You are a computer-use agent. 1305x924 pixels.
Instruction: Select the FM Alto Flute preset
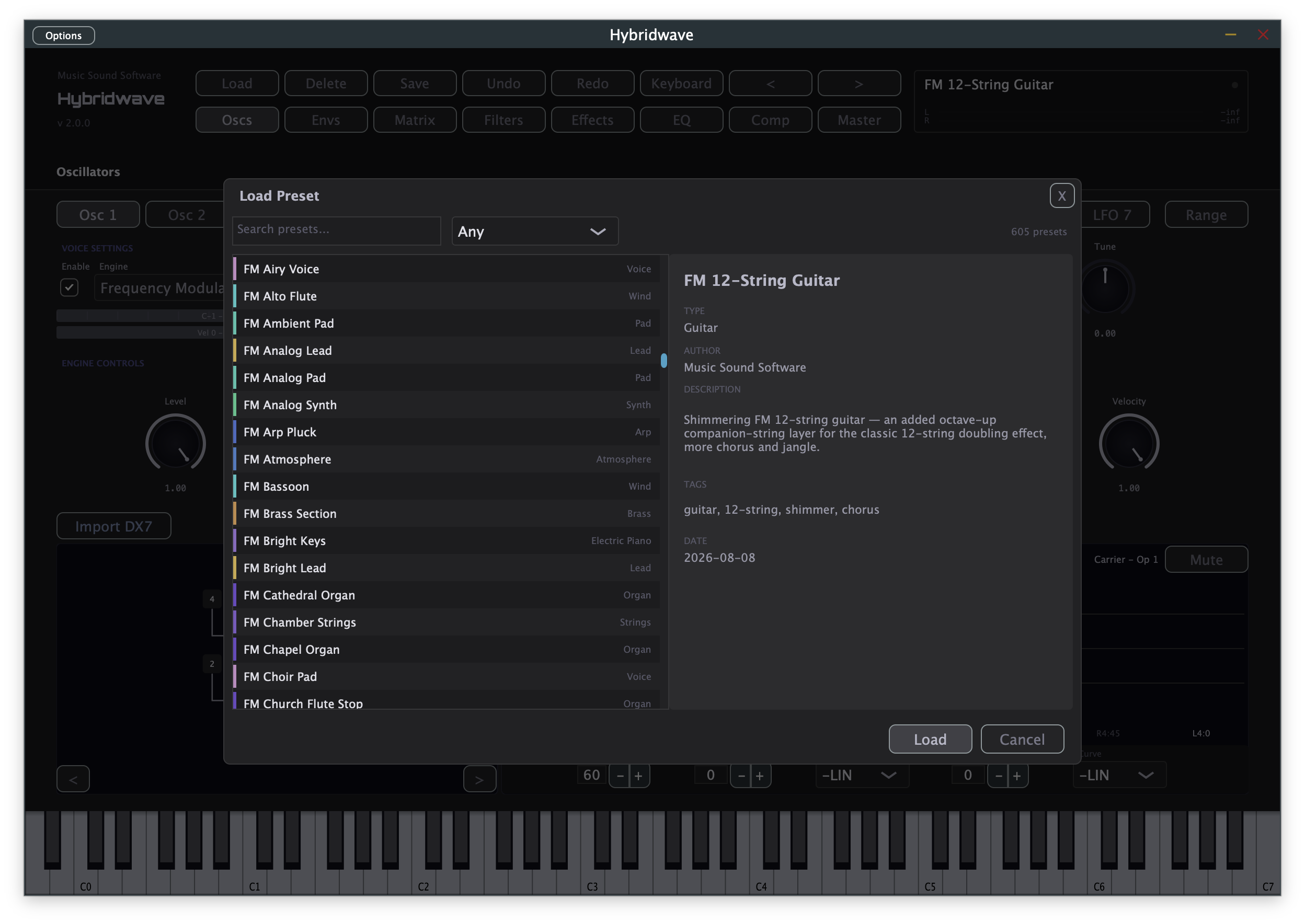click(446, 296)
